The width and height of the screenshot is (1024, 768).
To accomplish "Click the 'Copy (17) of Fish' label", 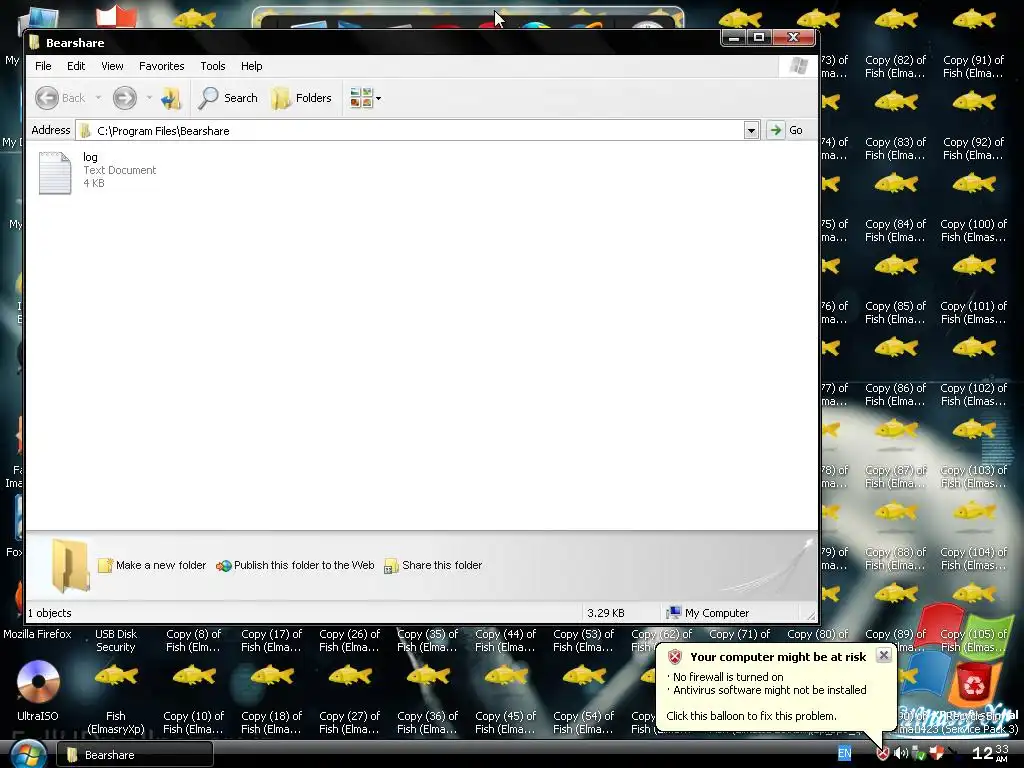I will 272,641.
